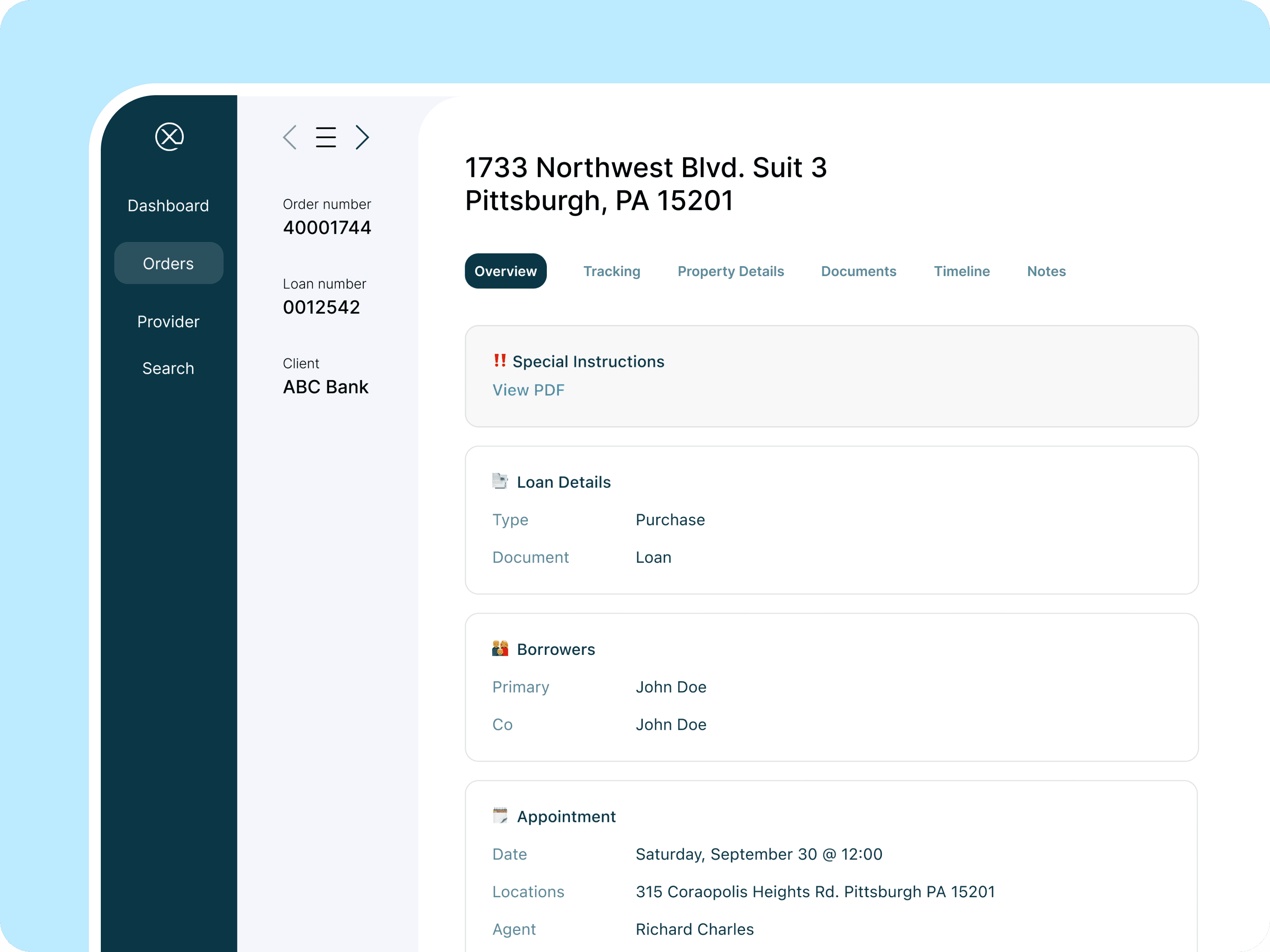The height and width of the screenshot is (952, 1270).
Task: Switch to the Notes tab
Action: pyautogui.click(x=1046, y=271)
